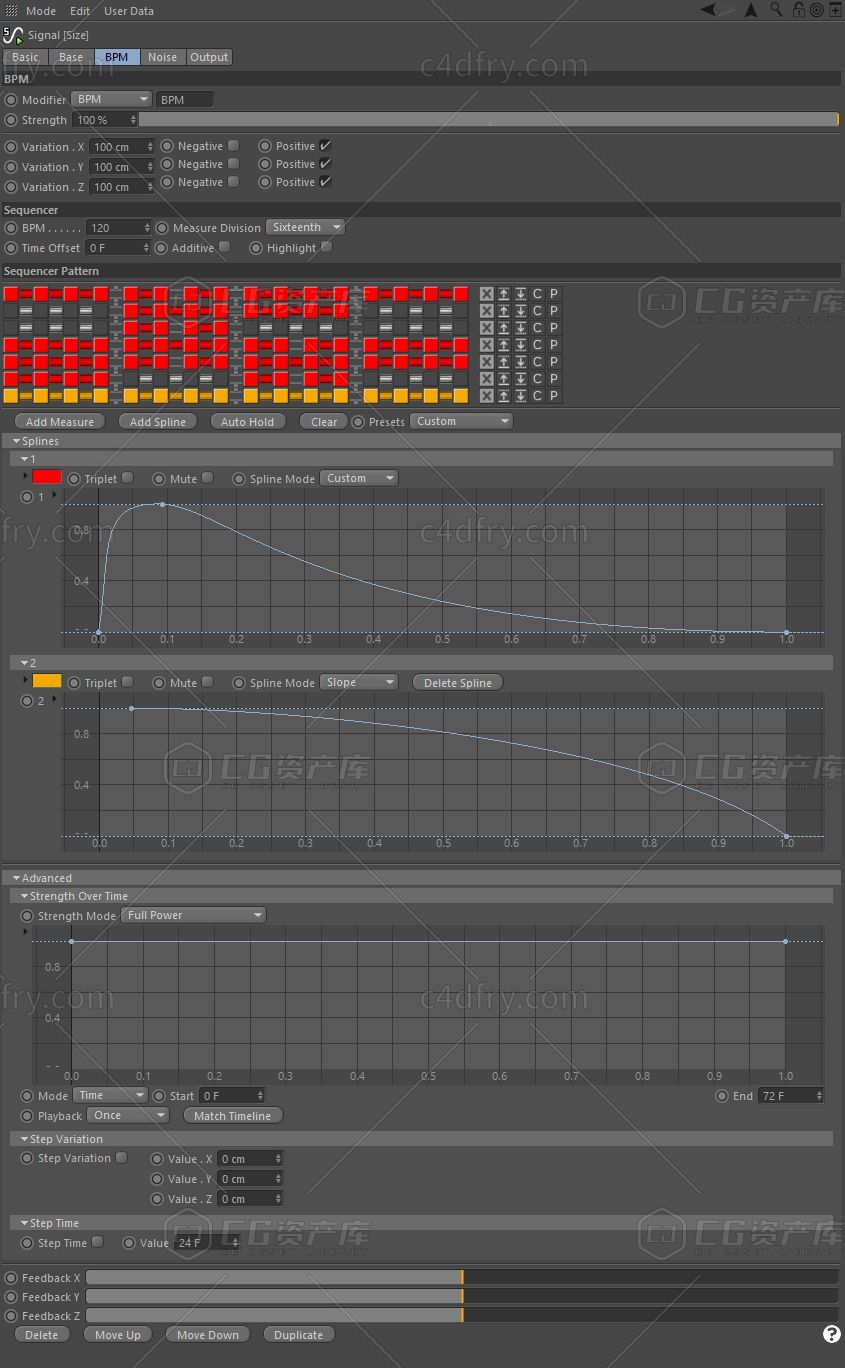Image resolution: width=845 pixels, height=1368 pixels.
Task: Open new attribute manager plus icon
Action: tap(836, 10)
